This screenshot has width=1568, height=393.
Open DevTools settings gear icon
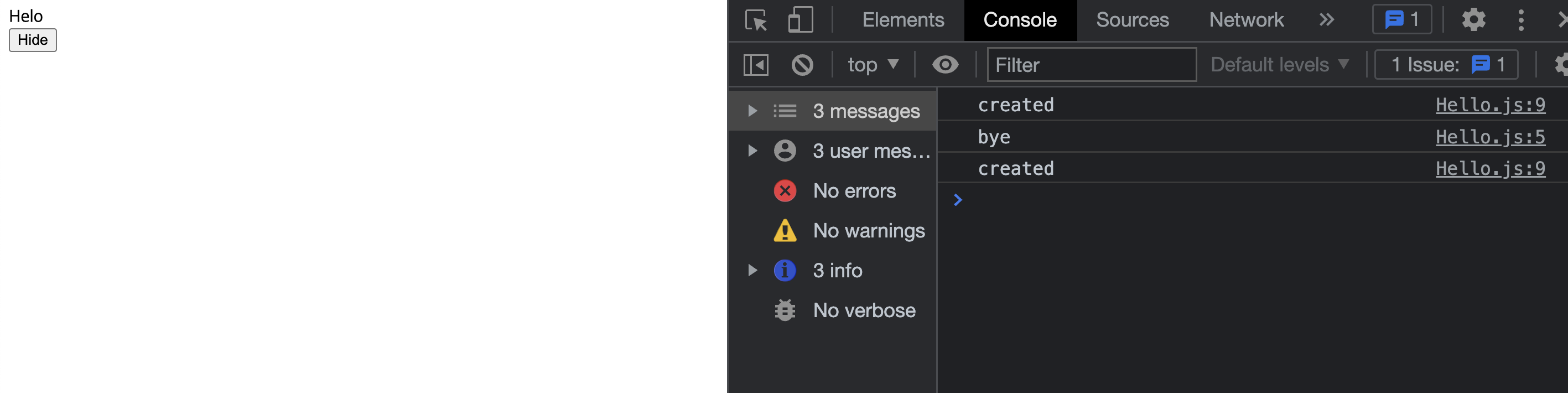click(1473, 20)
